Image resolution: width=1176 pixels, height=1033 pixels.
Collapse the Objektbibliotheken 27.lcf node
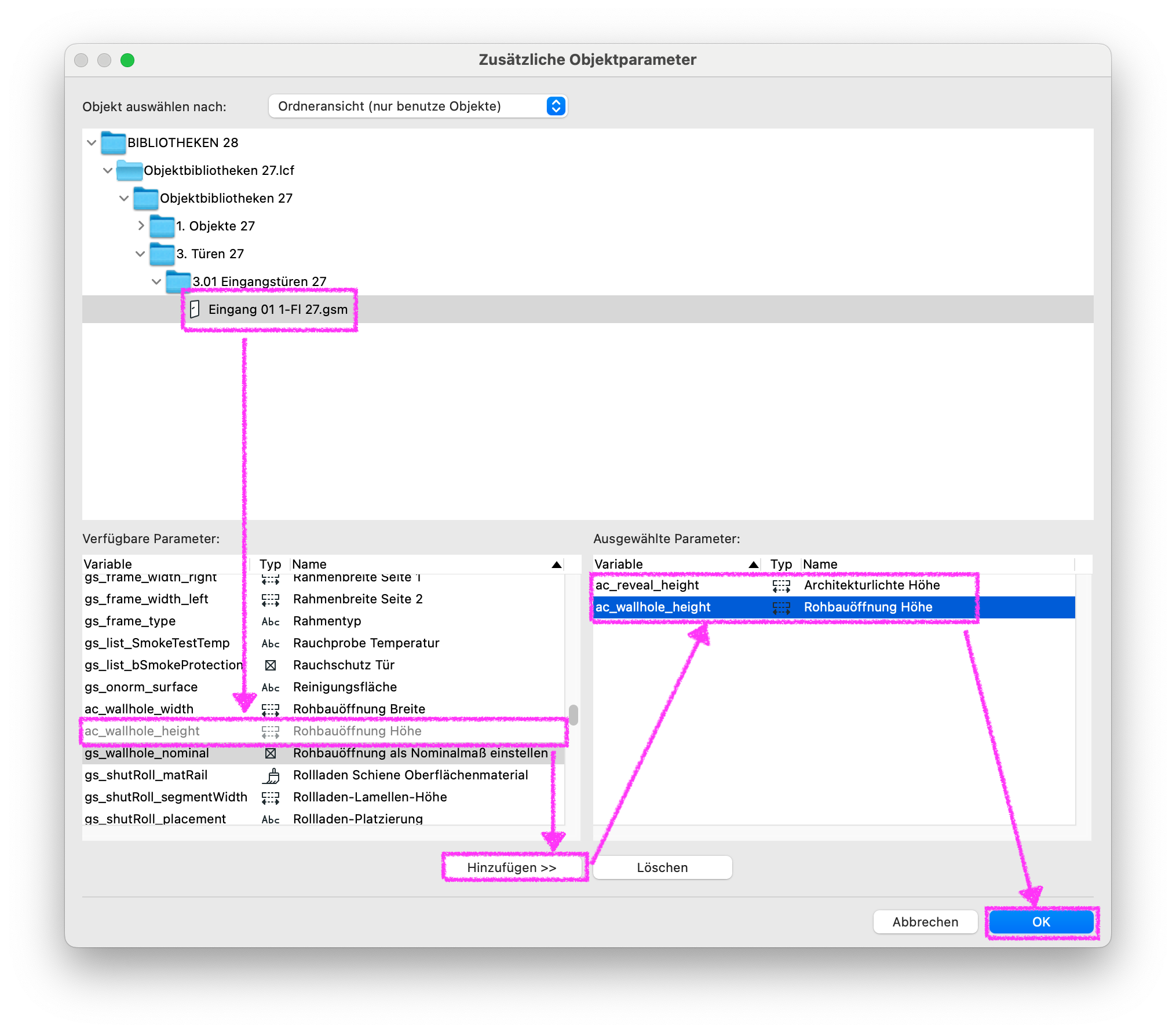pos(108,170)
